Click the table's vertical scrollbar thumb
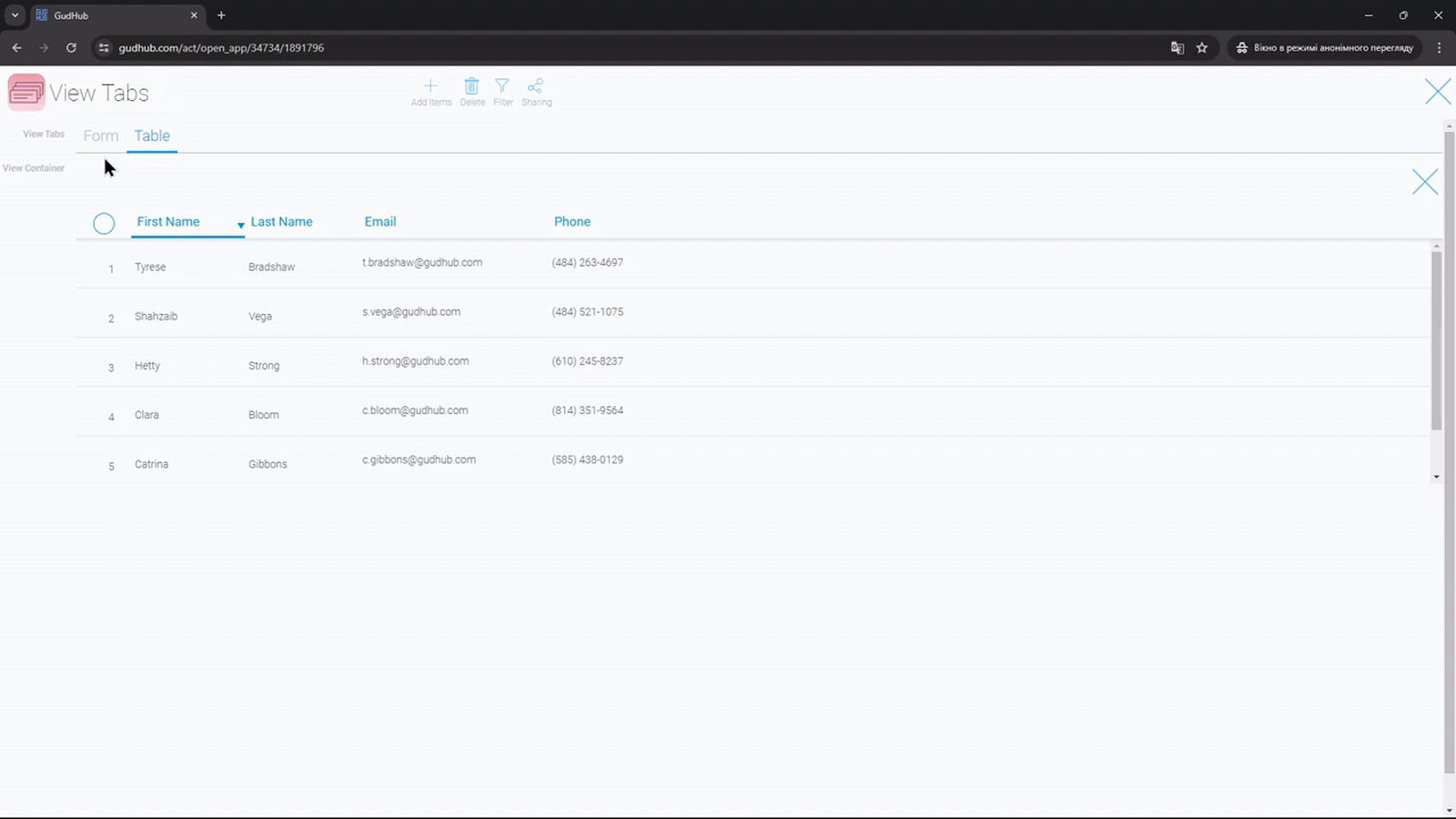Image resolution: width=1456 pixels, height=819 pixels. coord(1437,340)
